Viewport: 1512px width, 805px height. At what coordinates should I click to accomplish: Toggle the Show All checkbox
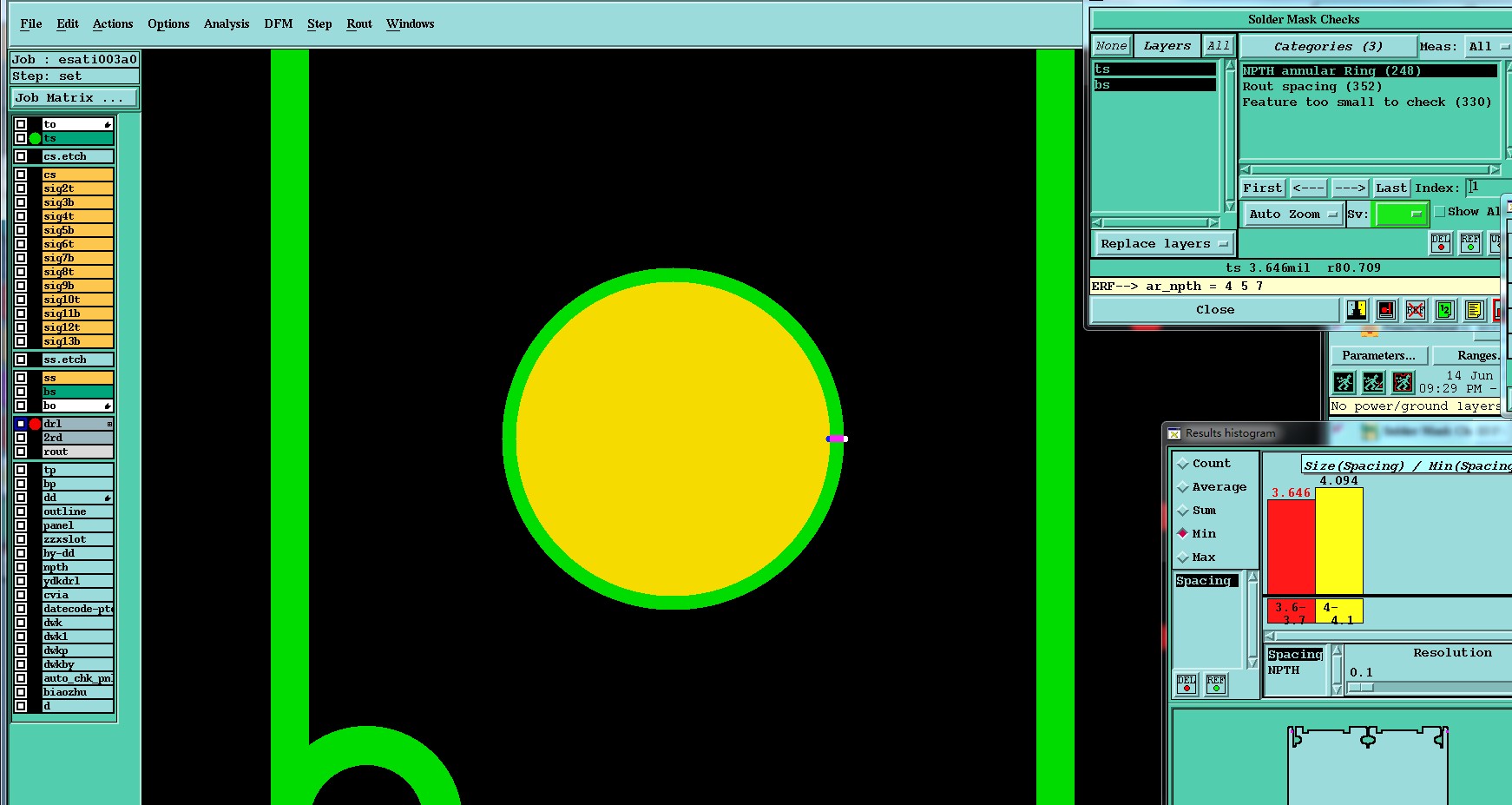point(1440,212)
